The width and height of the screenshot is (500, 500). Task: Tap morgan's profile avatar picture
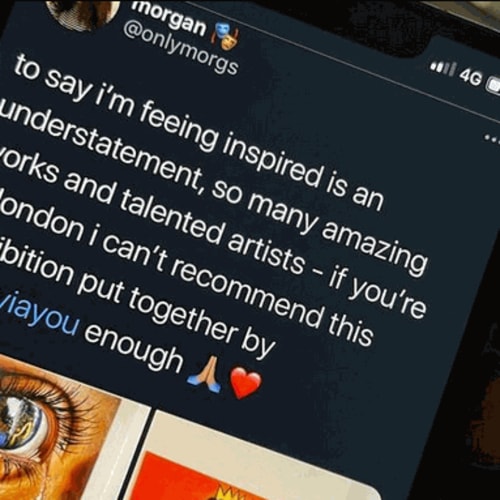click(82, 11)
